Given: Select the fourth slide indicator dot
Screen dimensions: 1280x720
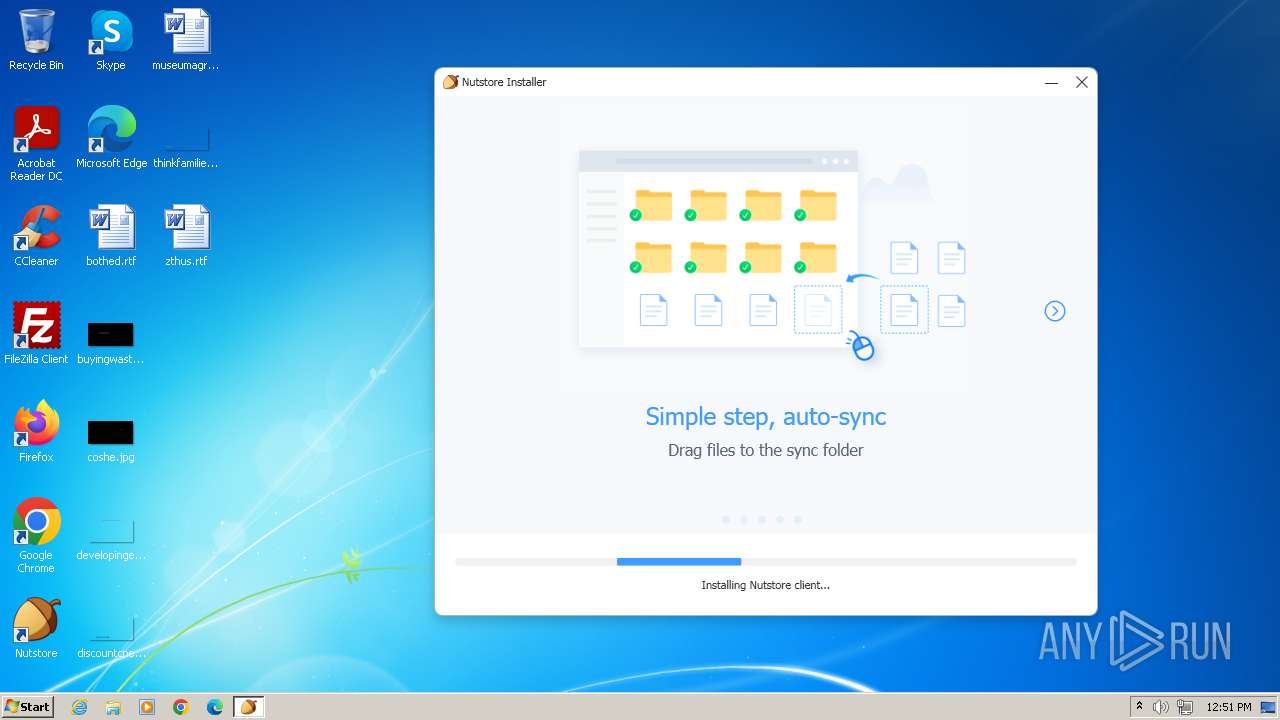Looking at the screenshot, I should point(780,520).
